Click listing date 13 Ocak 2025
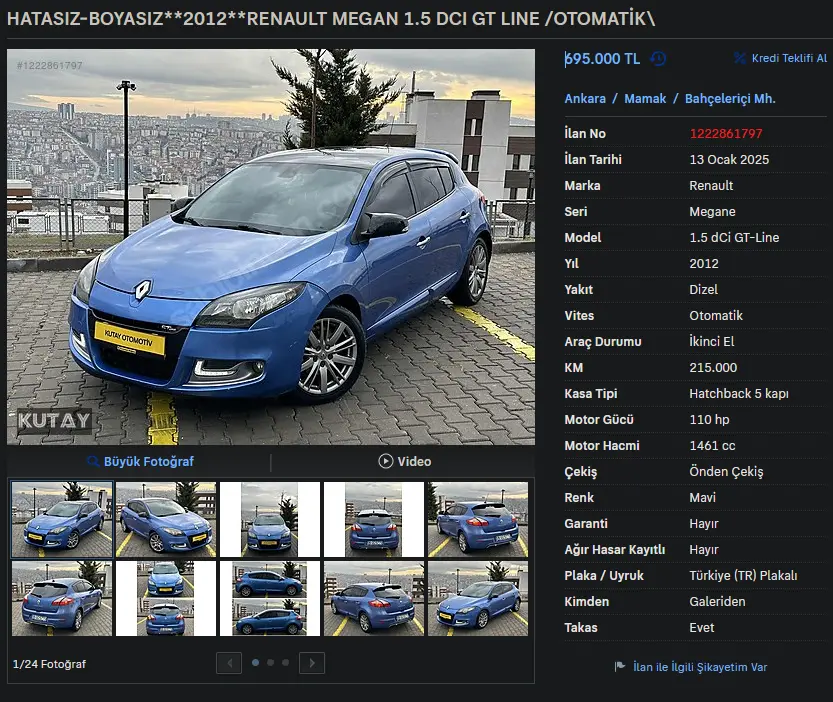The height and width of the screenshot is (702, 833). coord(729,159)
